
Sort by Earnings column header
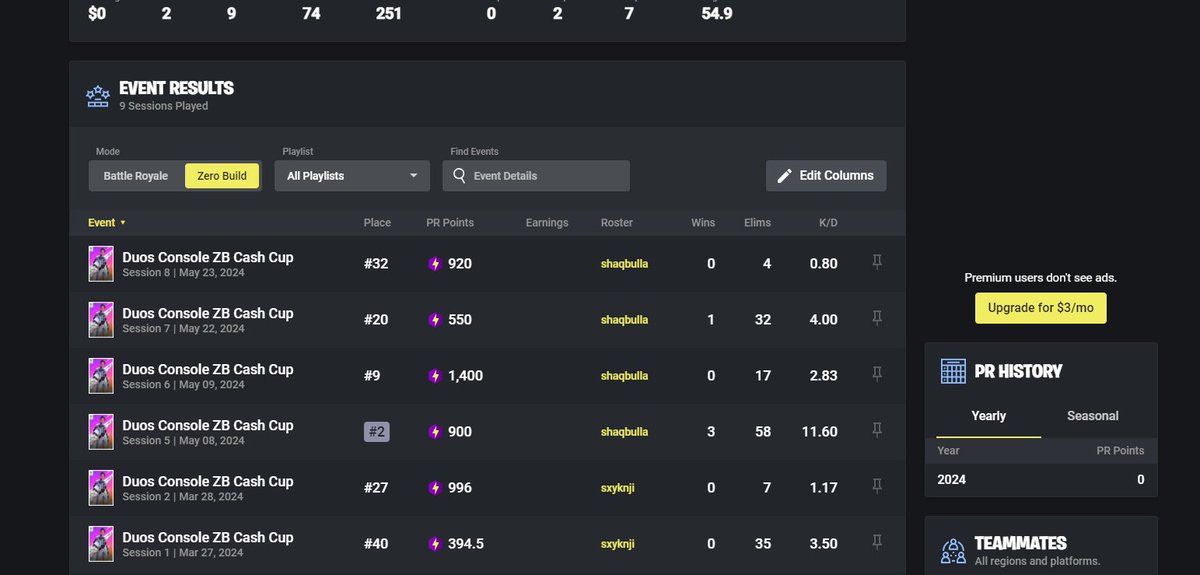[x=547, y=222]
